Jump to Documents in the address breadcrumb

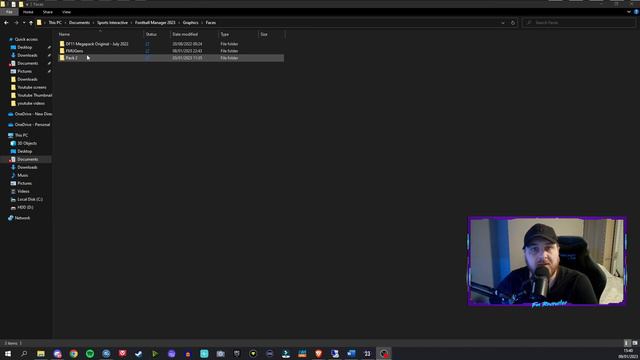[79, 23]
